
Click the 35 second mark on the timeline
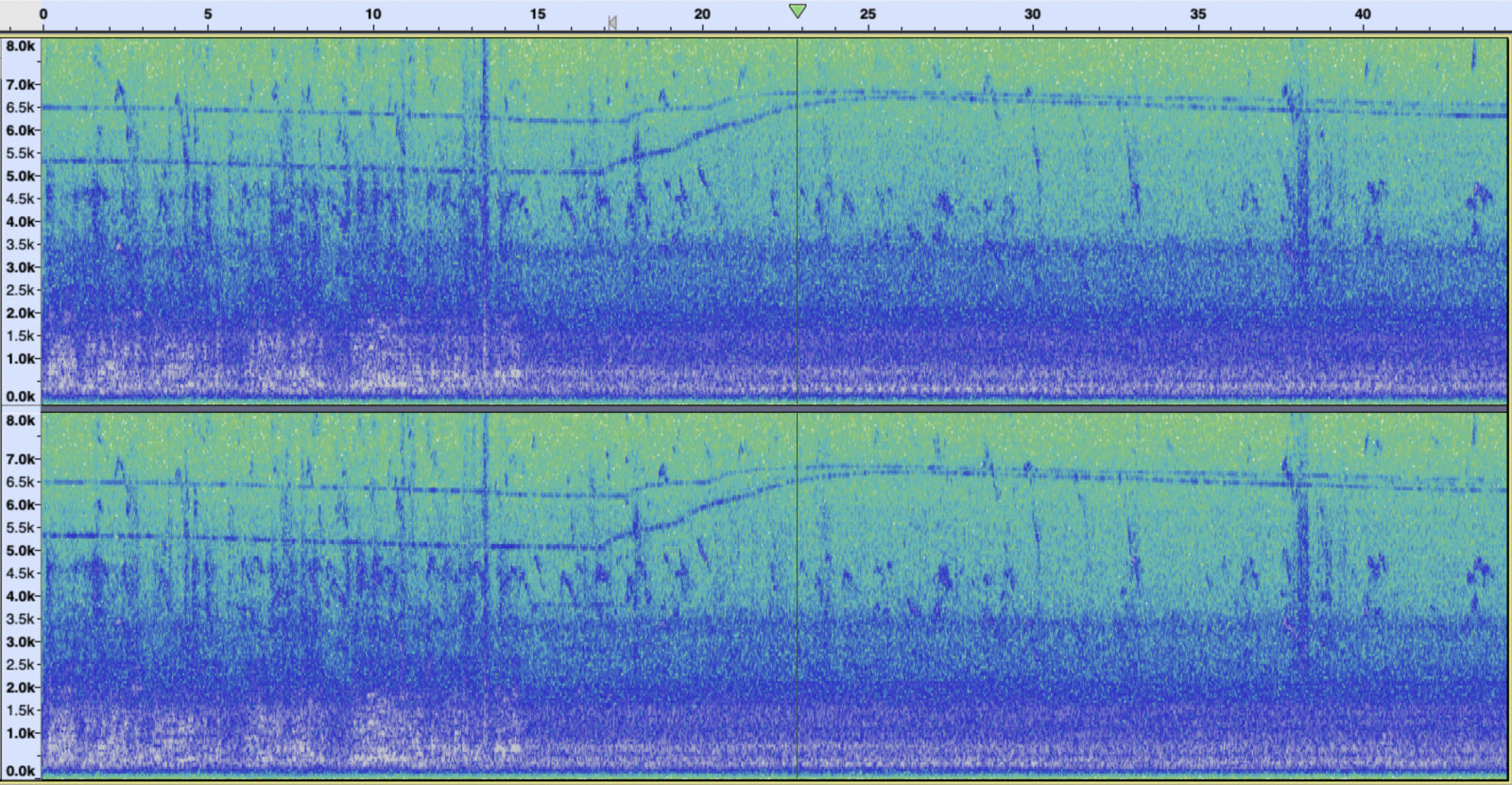point(1197,14)
